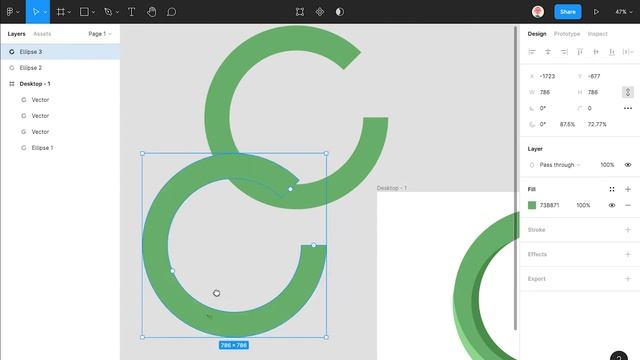Click the height field 786
The width and height of the screenshot is (640, 360).
(x=593, y=92)
